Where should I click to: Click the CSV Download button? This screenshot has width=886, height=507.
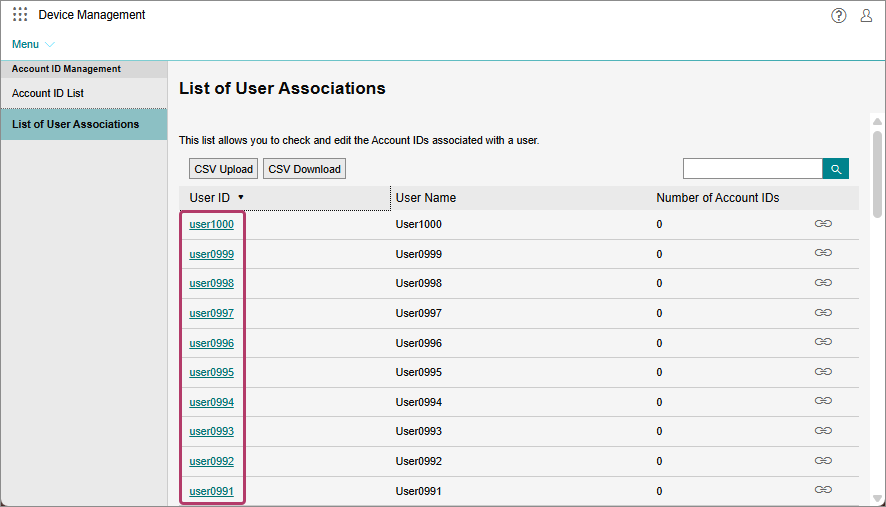(x=304, y=169)
